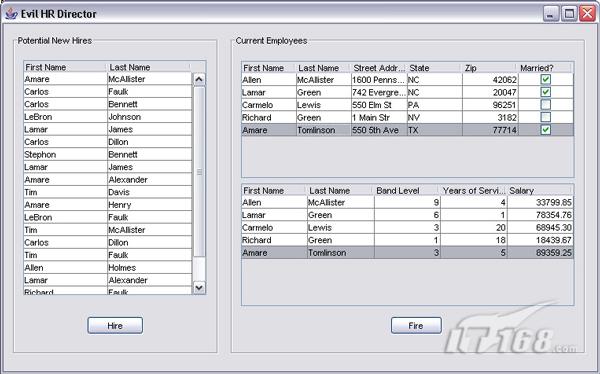Viewport: 600px width, 374px height.
Task: Click the Married? column header
Action: pos(545,68)
